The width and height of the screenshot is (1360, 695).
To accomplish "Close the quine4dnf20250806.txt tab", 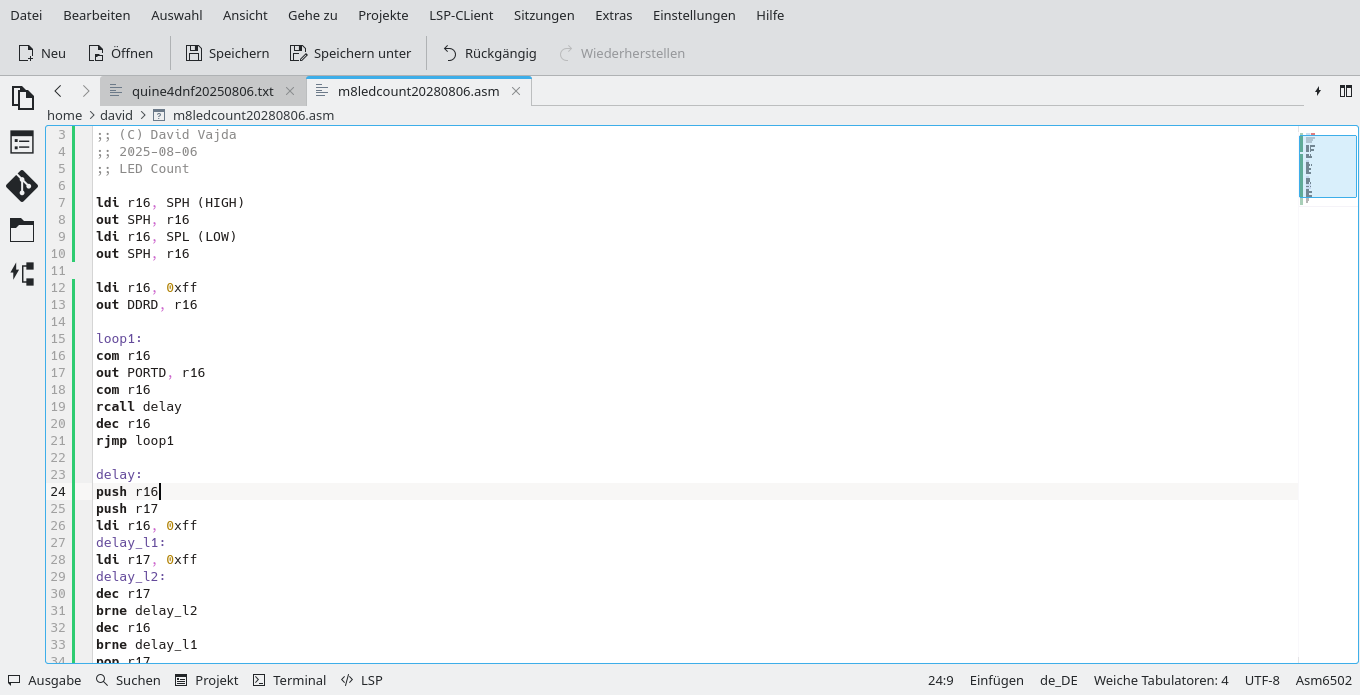I will click(290, 91).
